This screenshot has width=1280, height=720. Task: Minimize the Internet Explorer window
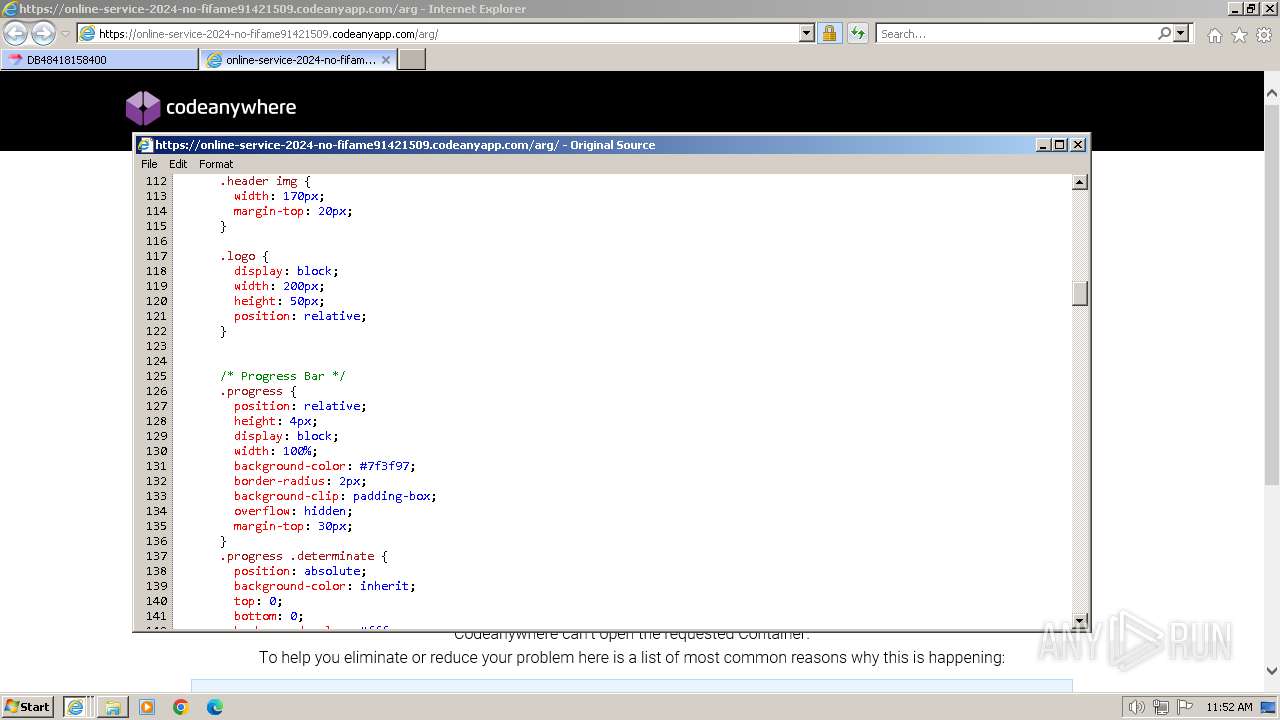[1234, 8]
